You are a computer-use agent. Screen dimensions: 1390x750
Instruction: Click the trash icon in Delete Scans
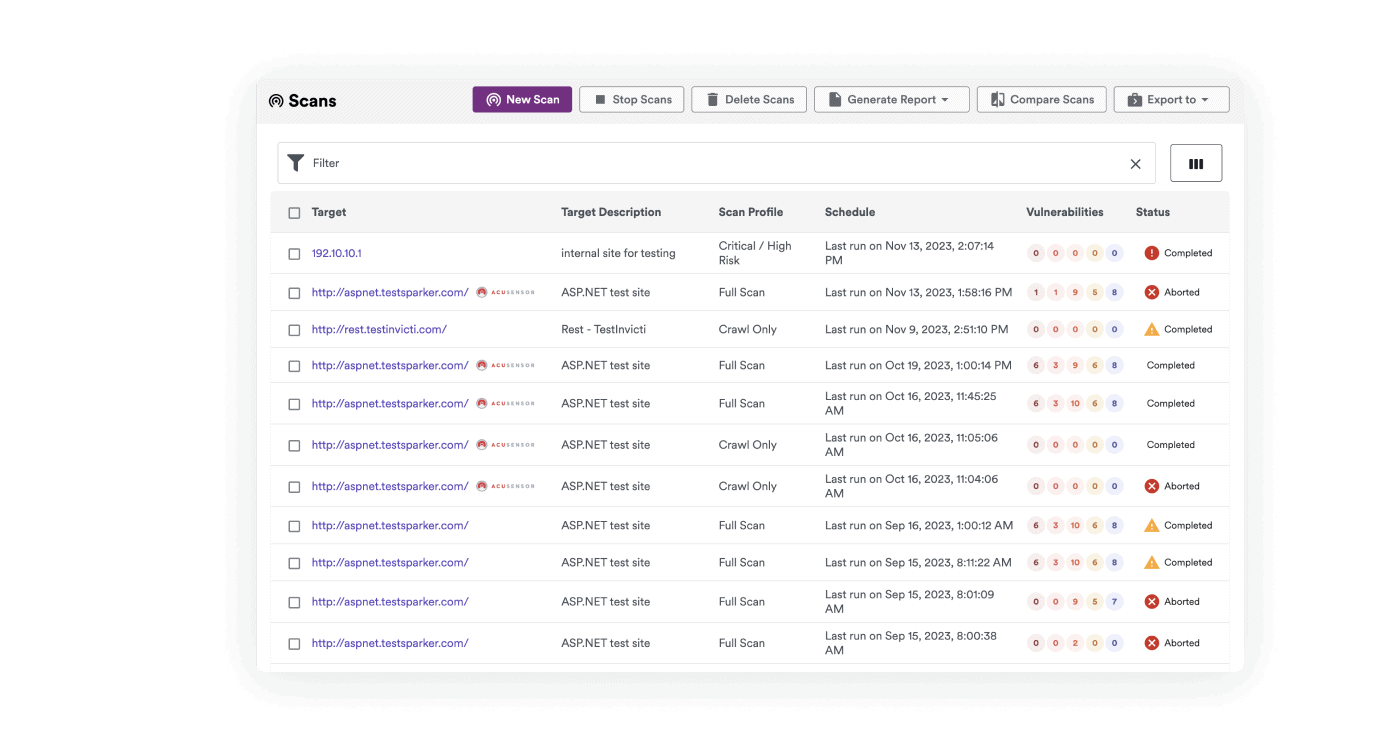click(713, 100)
